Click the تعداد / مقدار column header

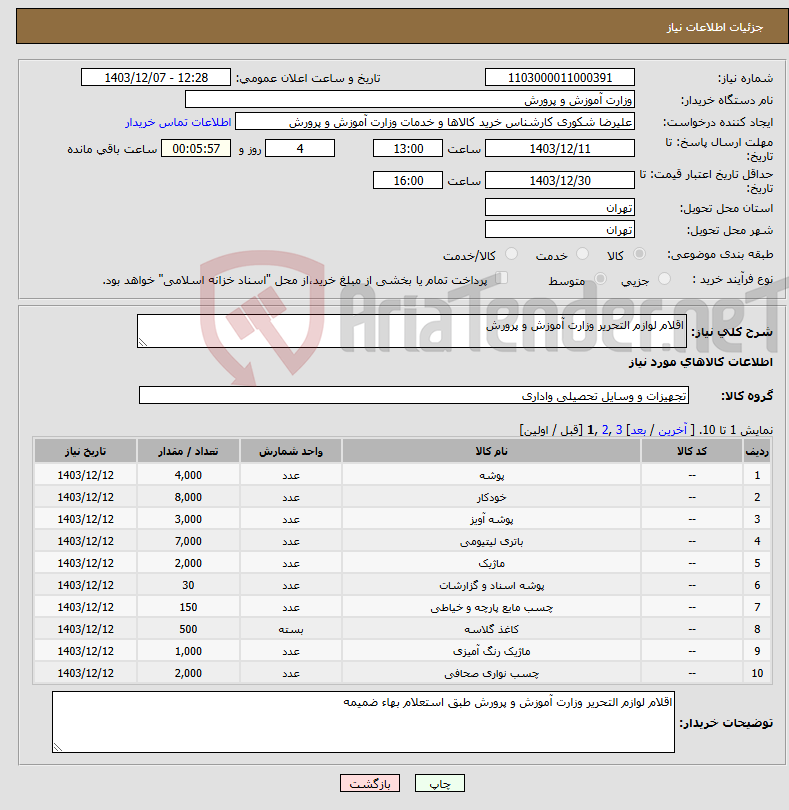click(x=188, y=451)
